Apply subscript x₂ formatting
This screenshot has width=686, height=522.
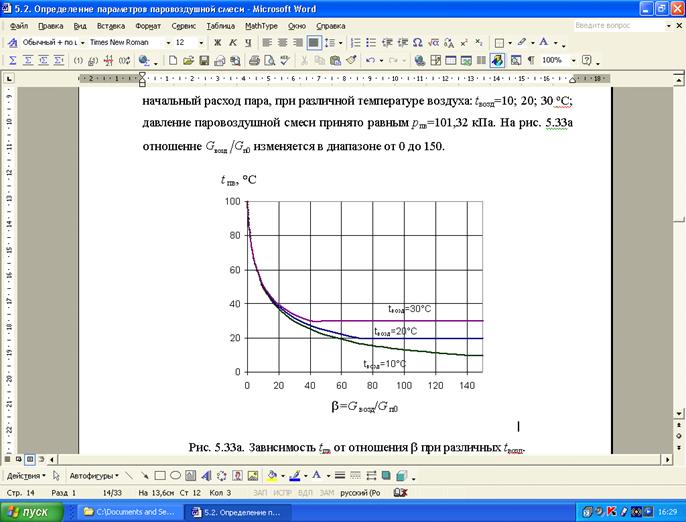(479, 42)
